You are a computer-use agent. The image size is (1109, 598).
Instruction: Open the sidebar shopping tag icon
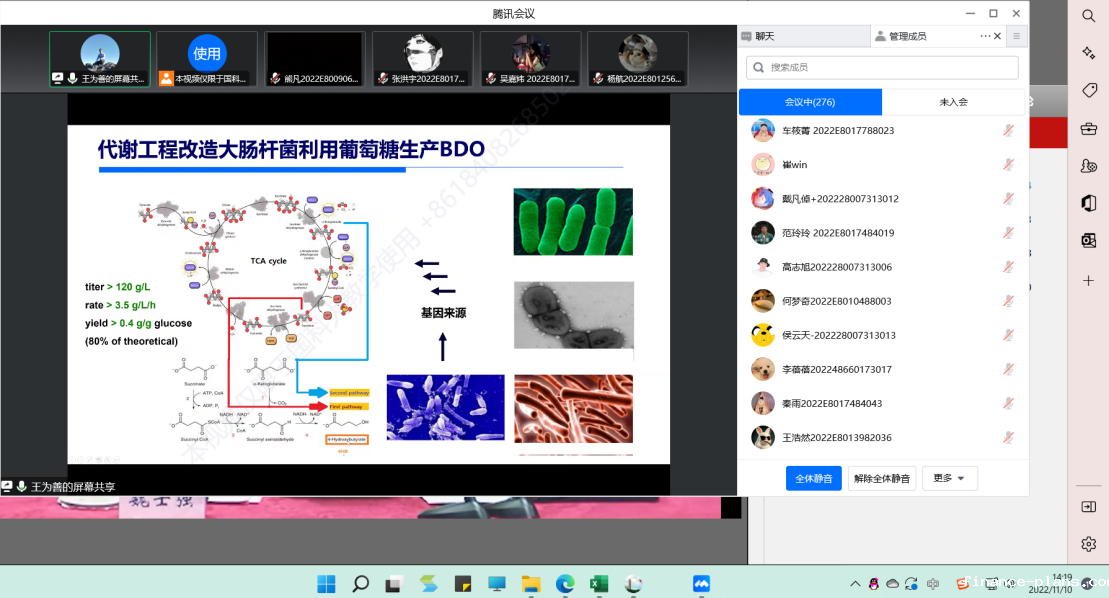point(1088,90)
